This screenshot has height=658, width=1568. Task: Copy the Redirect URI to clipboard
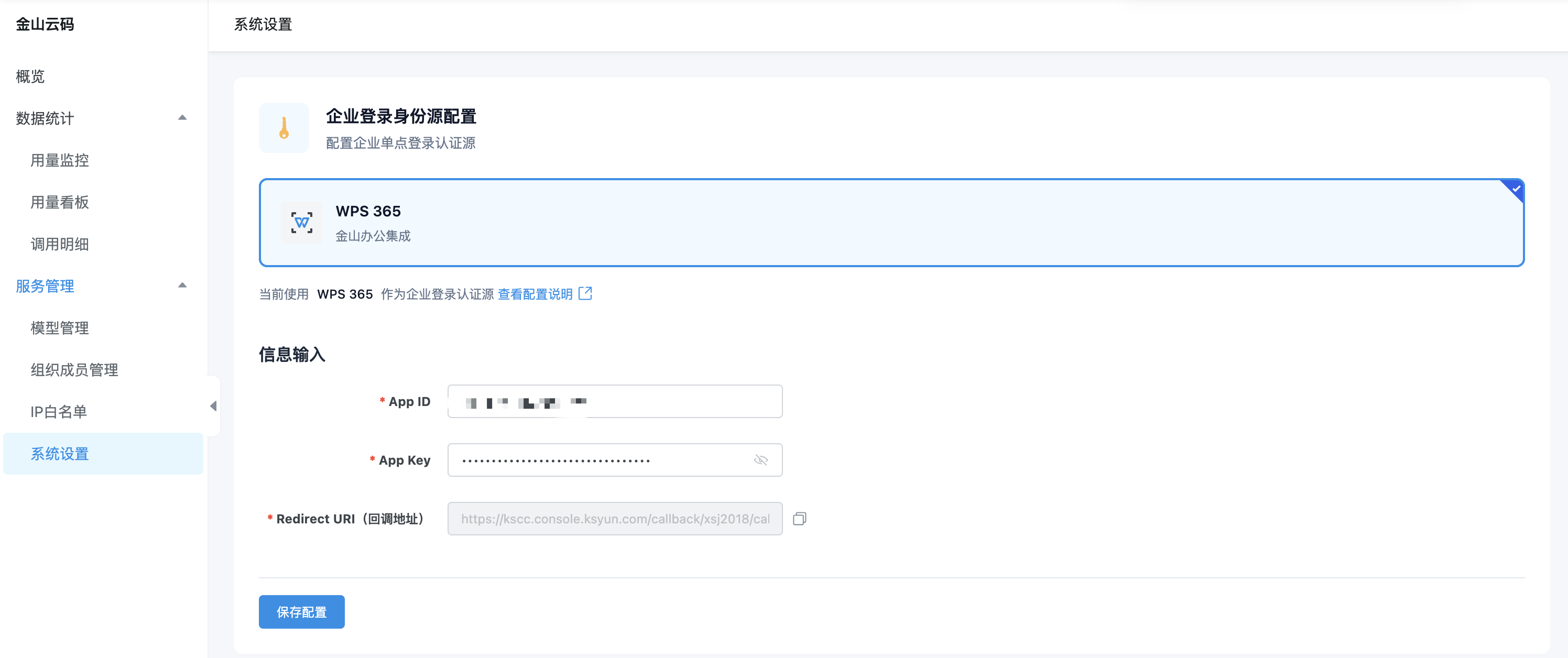point(799,519)
